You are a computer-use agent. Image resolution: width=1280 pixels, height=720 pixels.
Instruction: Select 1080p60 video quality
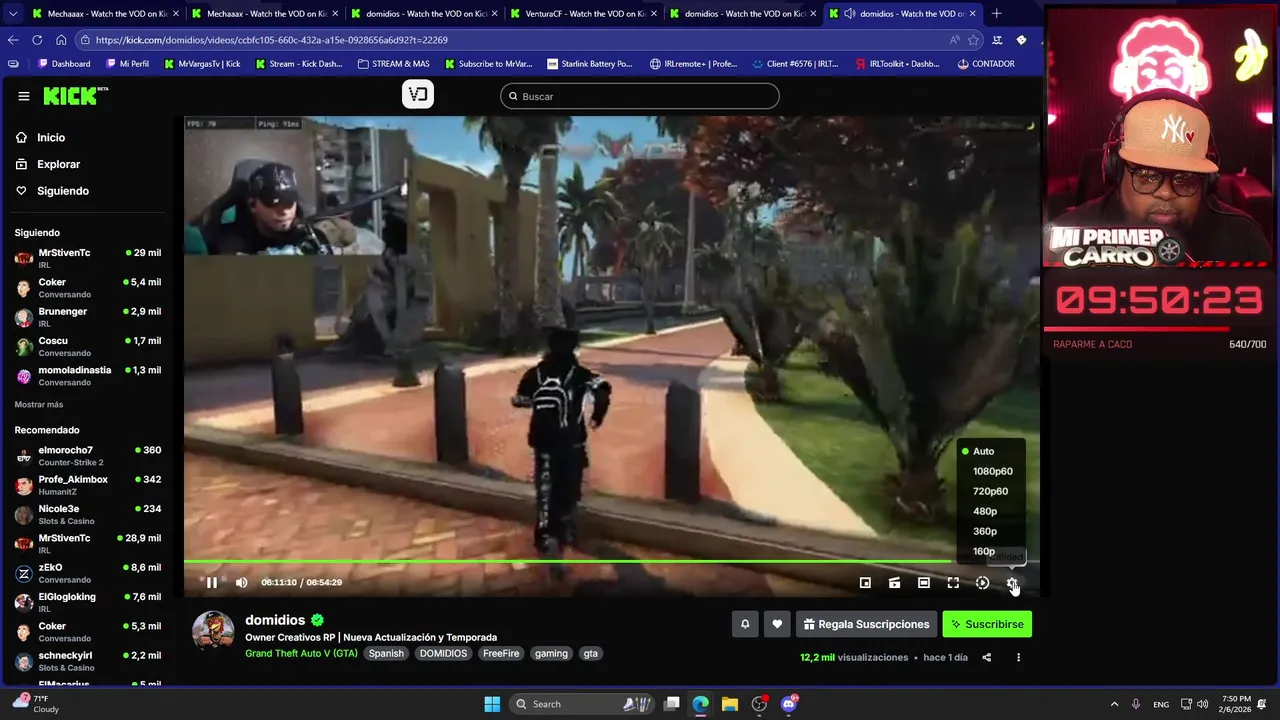991,471
